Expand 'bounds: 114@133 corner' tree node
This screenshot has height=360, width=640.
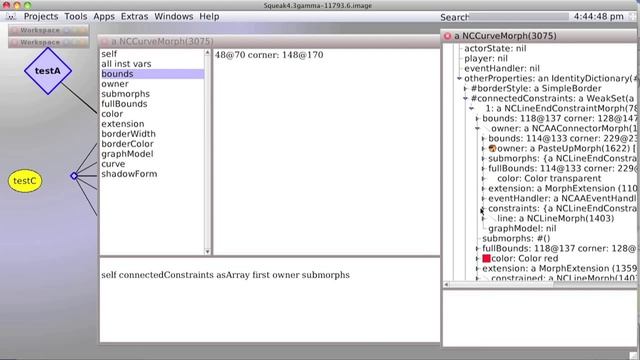point(483,139)
